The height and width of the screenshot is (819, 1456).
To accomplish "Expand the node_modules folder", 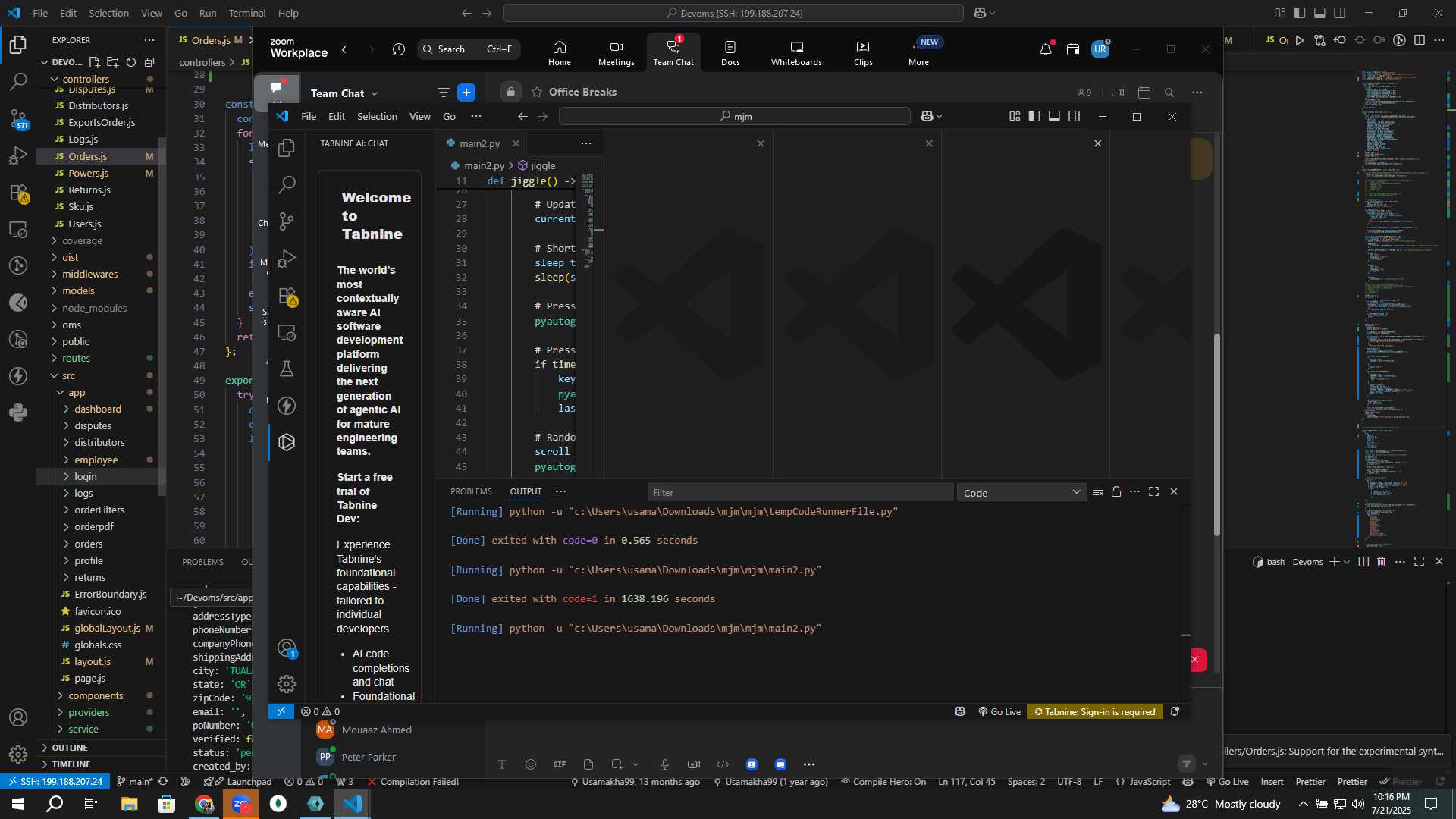I will (x=94, y=308).
